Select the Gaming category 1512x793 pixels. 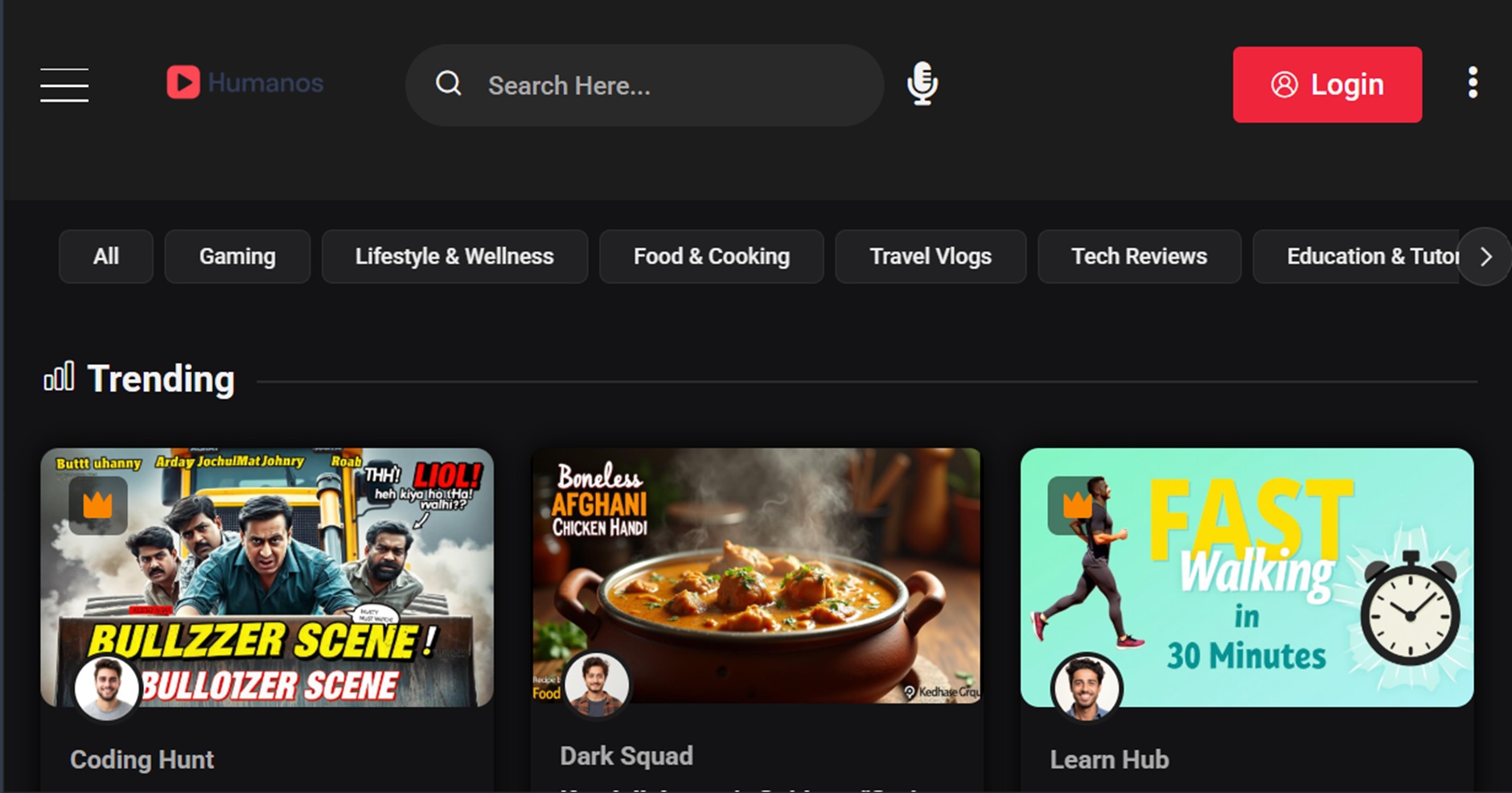[237, 257]
